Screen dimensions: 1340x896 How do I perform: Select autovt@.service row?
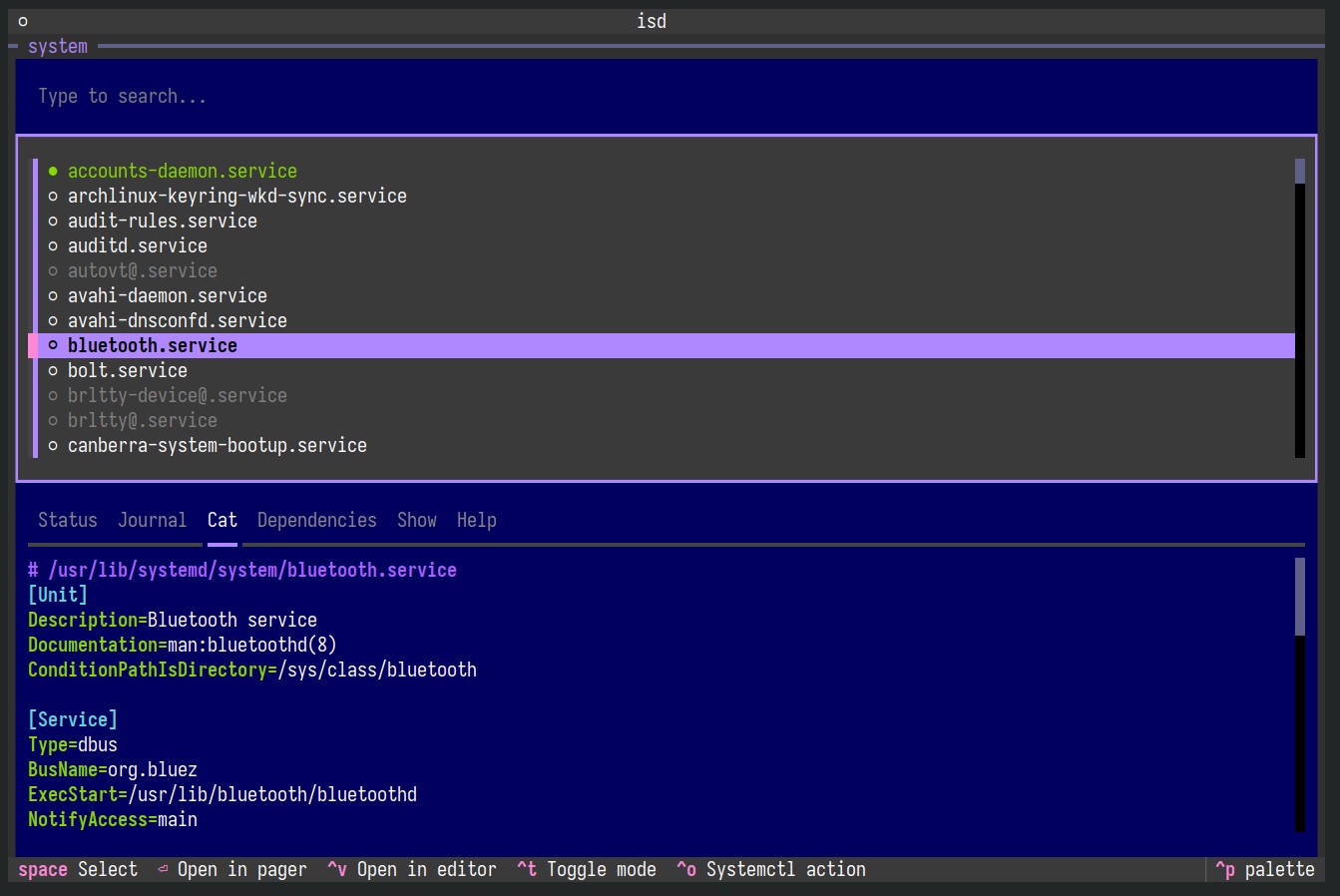coord(666,270)
